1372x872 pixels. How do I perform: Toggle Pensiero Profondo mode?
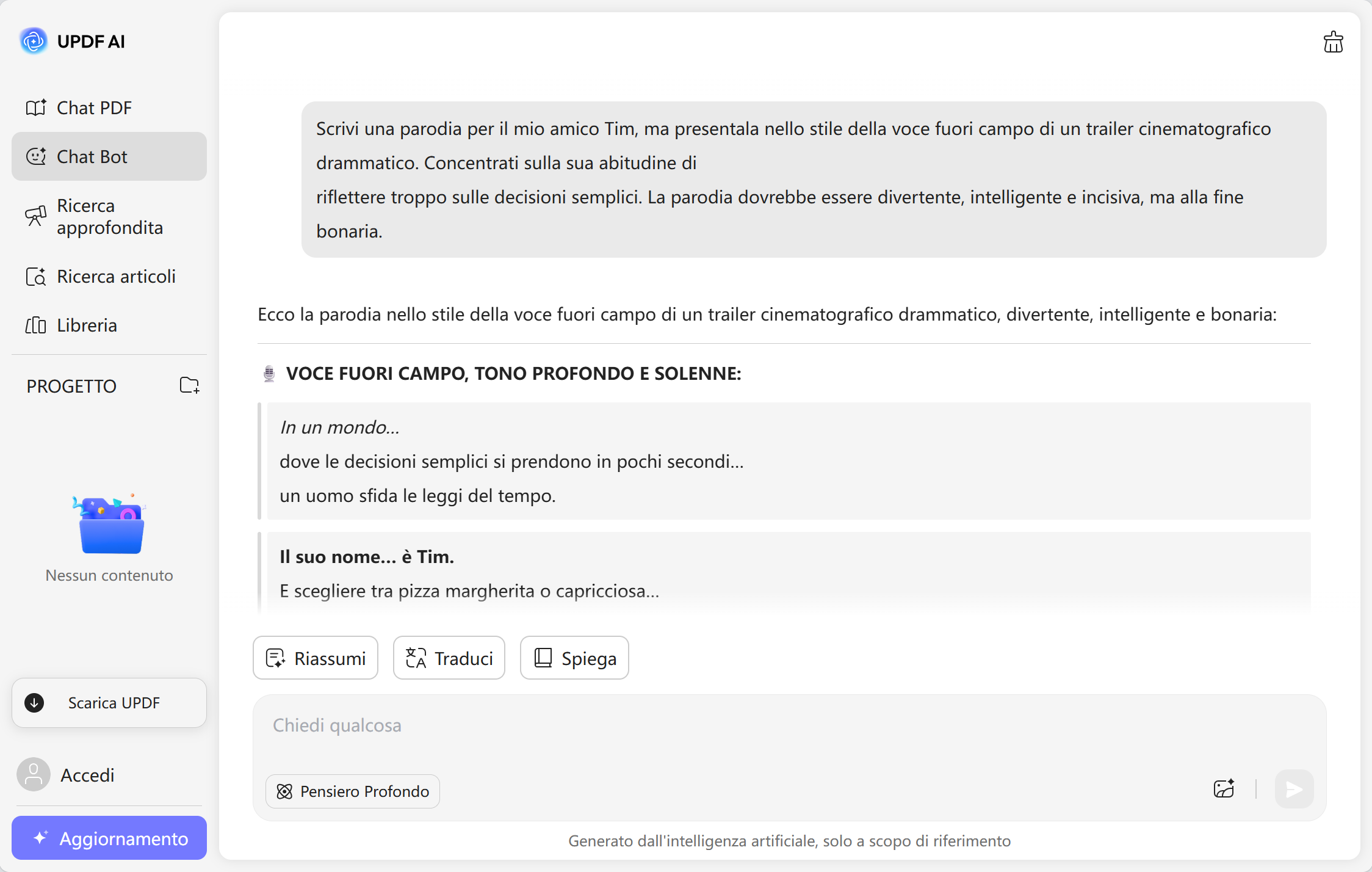pos(352,791)
